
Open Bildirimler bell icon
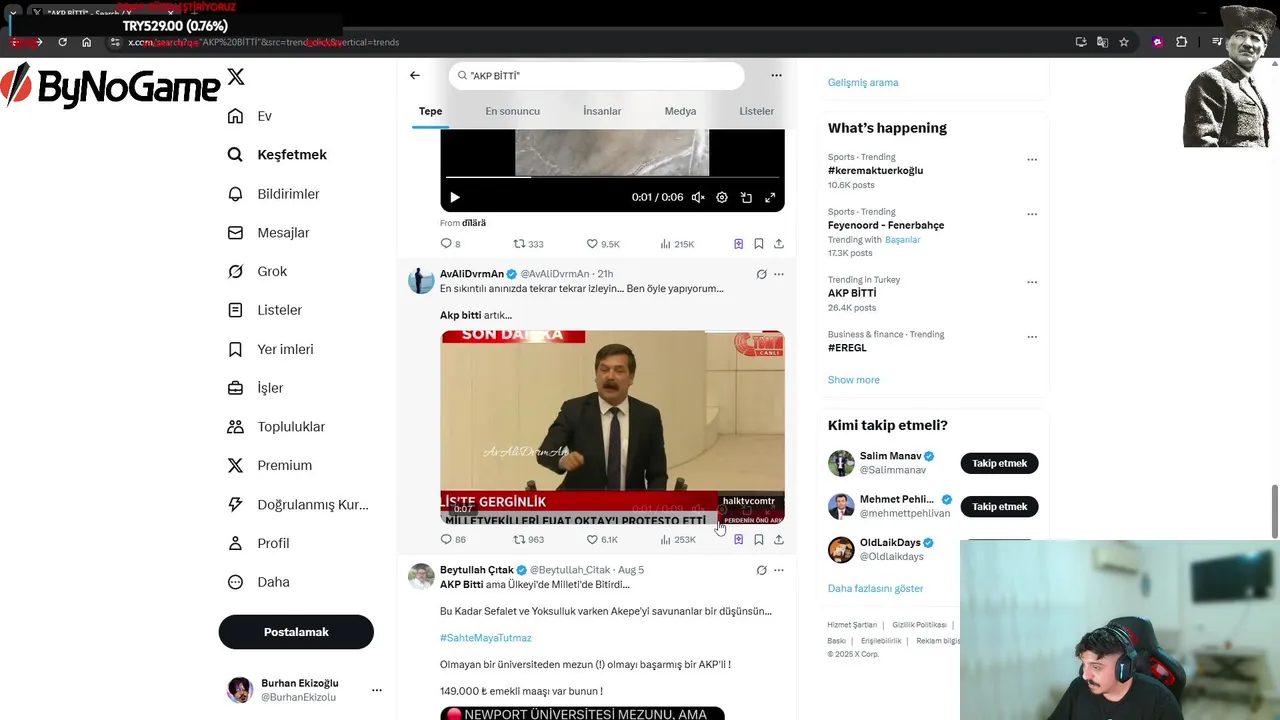(x=235, y=194)
